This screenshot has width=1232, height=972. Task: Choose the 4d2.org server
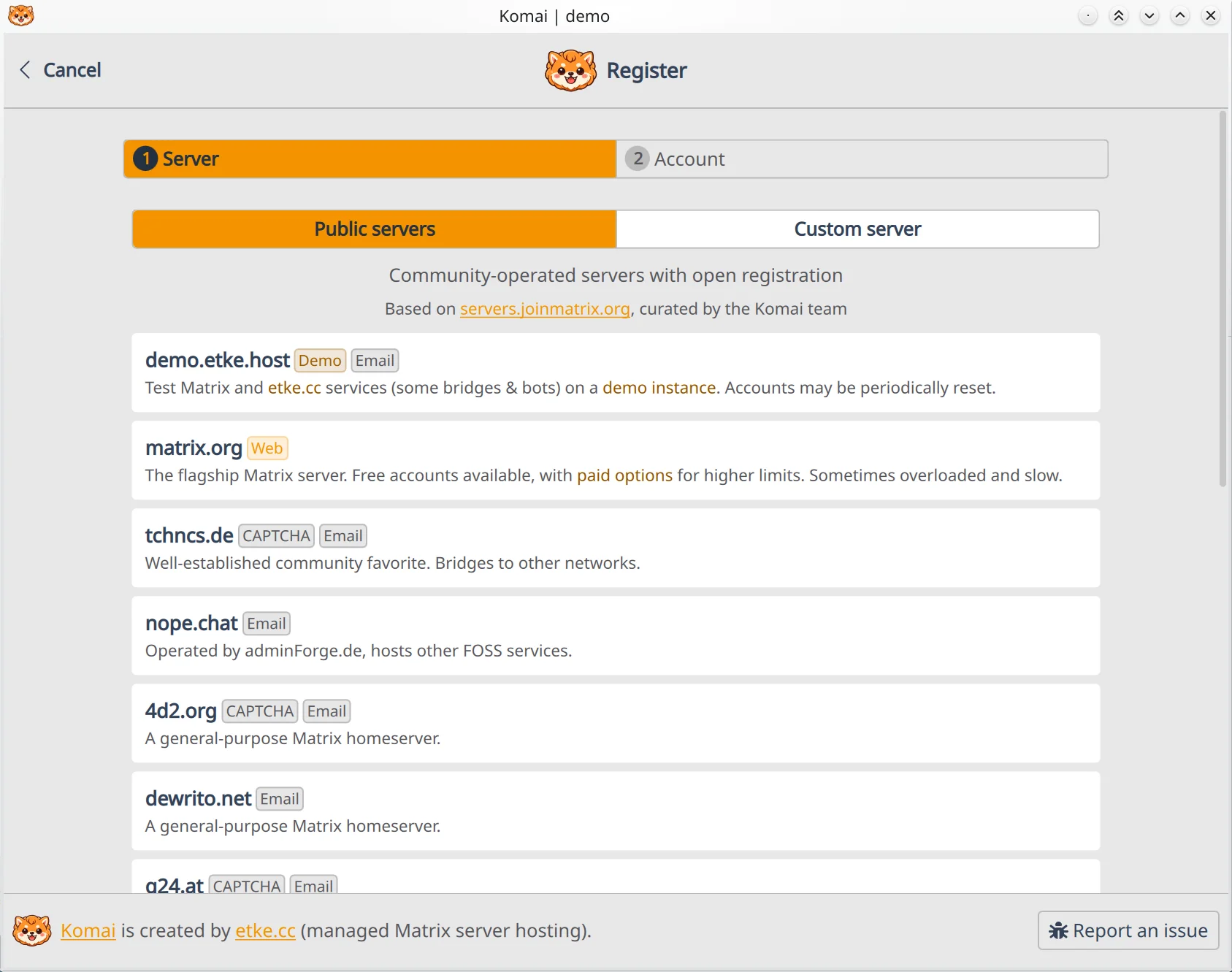(x=616, y=723)
